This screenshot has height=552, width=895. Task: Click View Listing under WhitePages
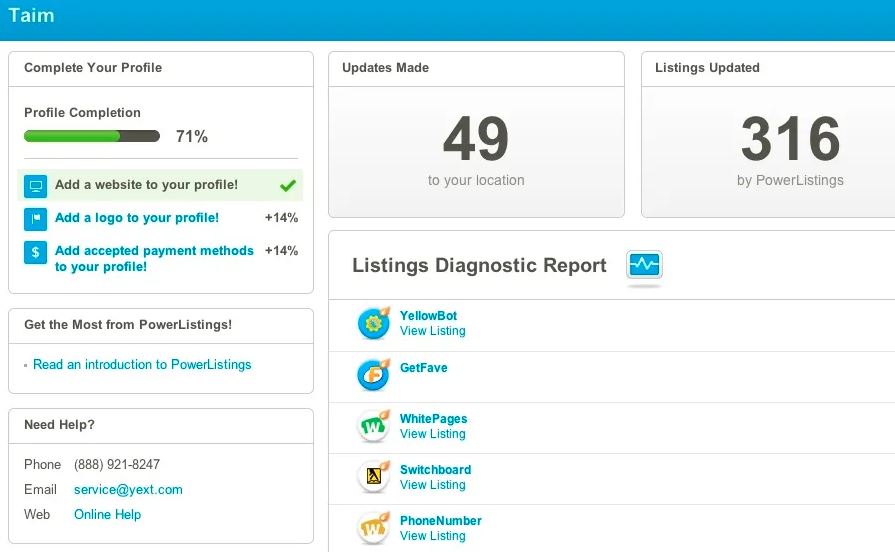tap(433, 434)
